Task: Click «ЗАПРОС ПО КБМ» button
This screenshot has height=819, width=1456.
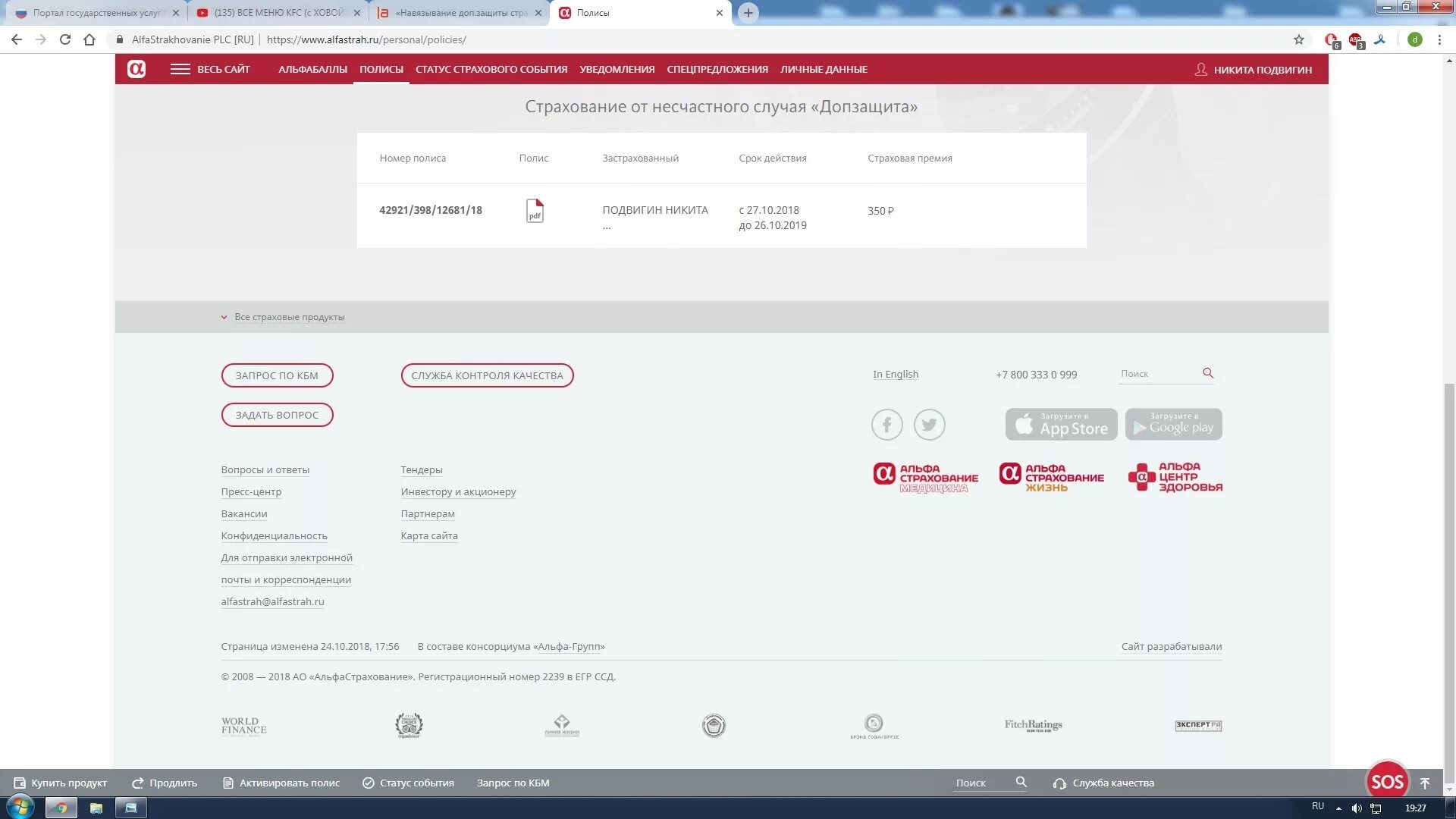Action: coord(277,375)
